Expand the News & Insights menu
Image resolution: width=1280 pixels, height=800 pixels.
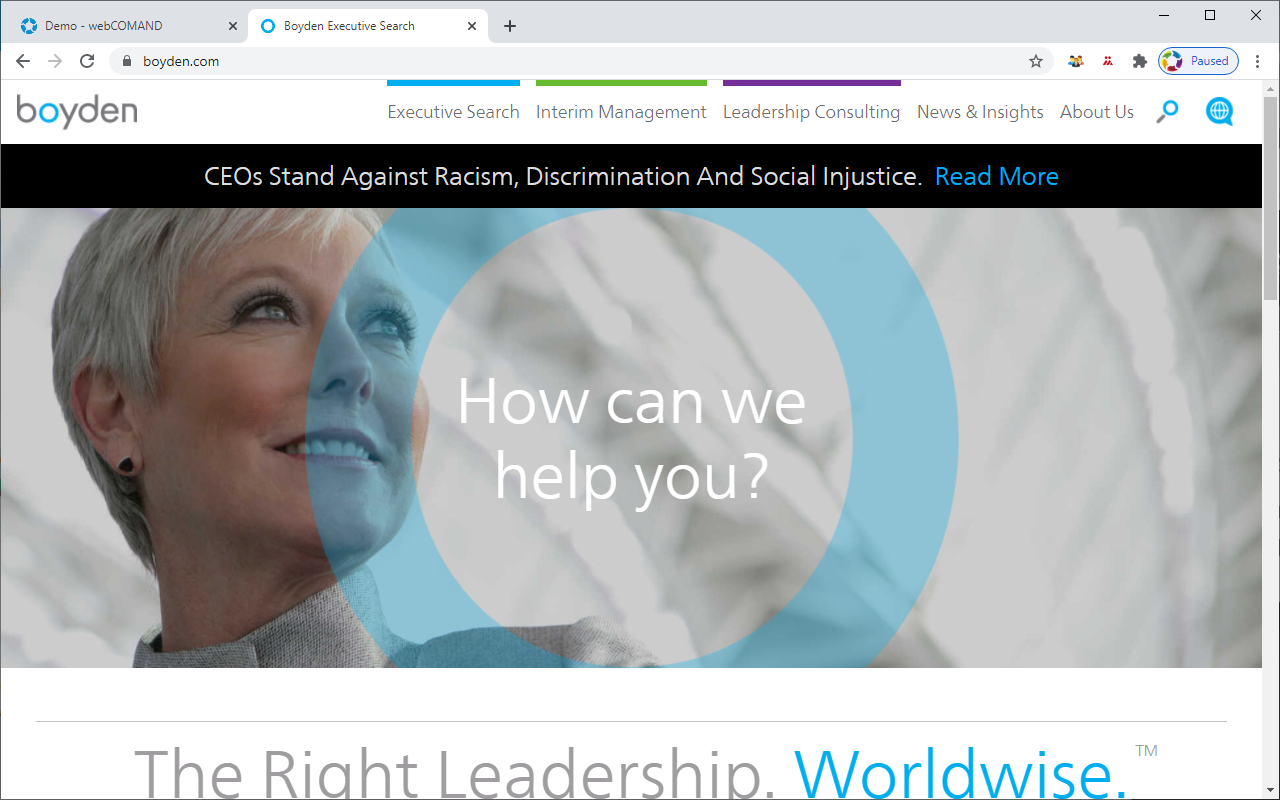(x=980, y=112)
